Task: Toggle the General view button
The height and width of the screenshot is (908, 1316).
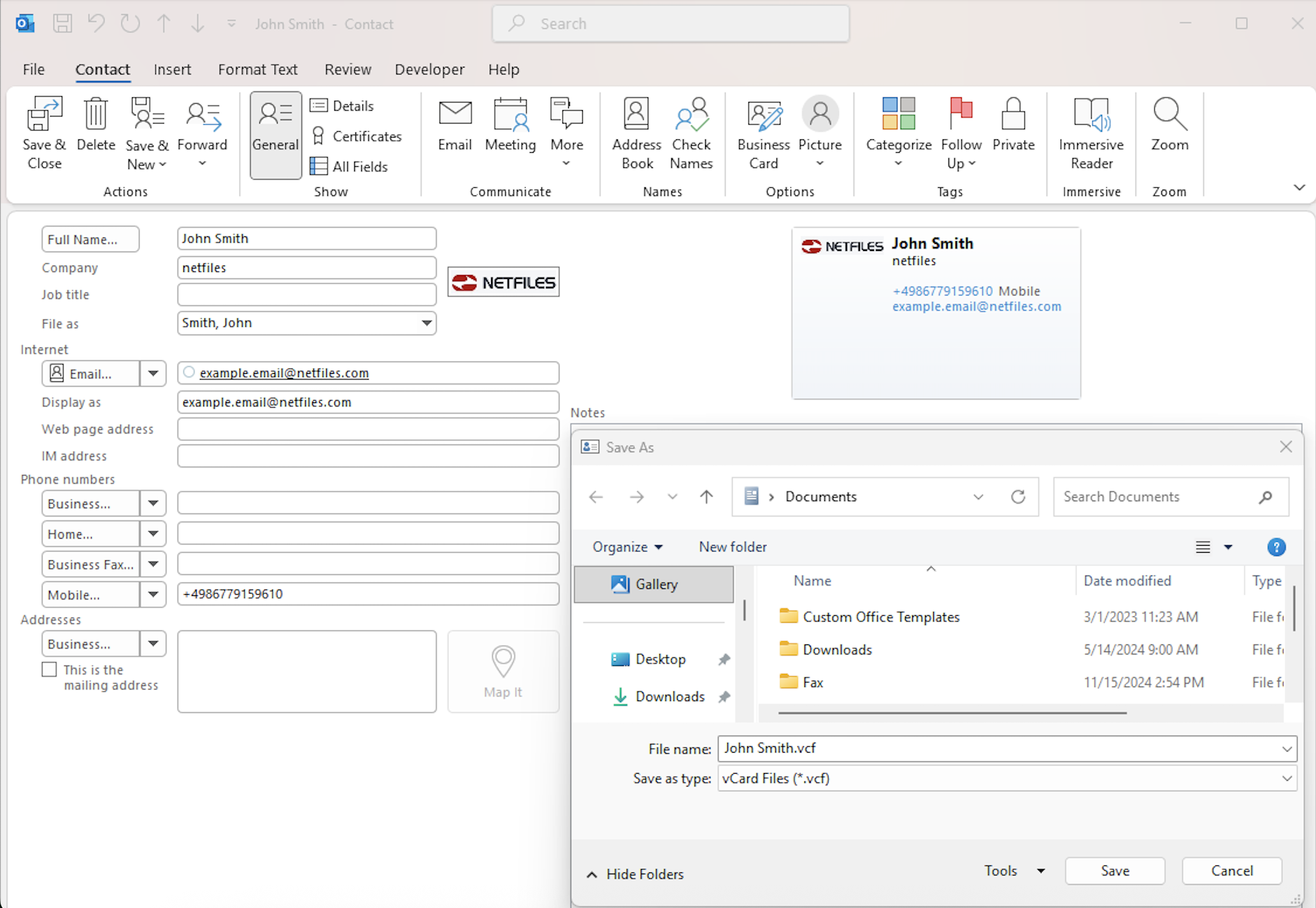Action: (x=275, y=134)
